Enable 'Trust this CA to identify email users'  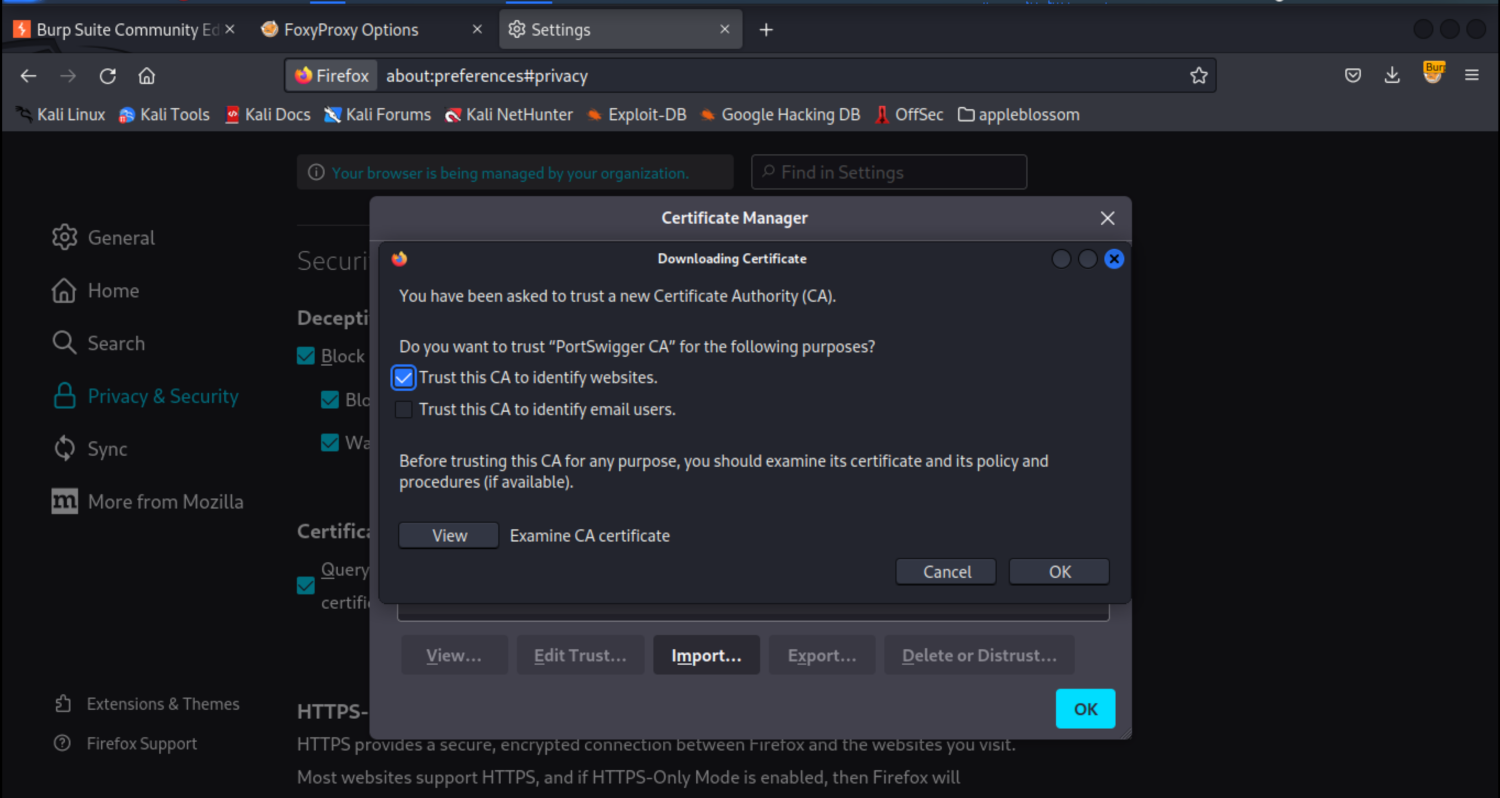[404, 409]
